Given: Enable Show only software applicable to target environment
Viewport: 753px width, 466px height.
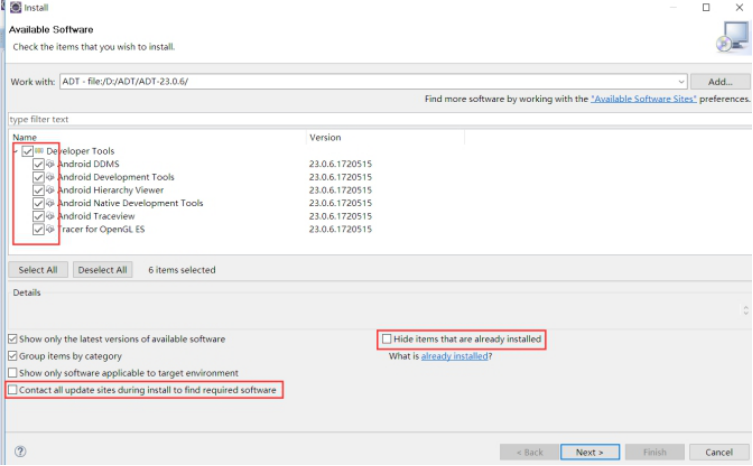Looking at the screenshot, I should [12, 373].
